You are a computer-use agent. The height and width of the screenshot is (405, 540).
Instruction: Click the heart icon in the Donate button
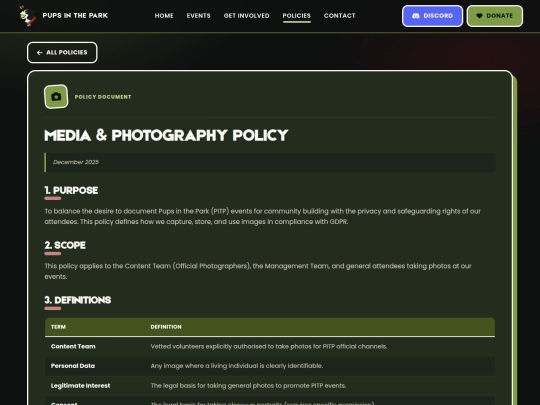pos(479,16)
